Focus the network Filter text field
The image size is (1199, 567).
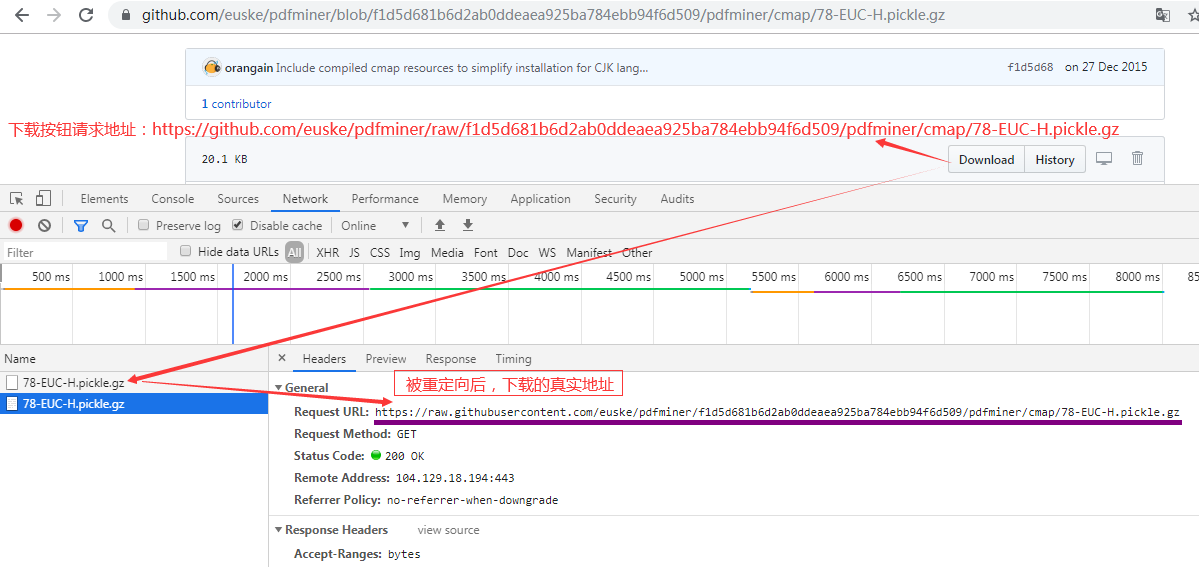[x=85, y=253]
